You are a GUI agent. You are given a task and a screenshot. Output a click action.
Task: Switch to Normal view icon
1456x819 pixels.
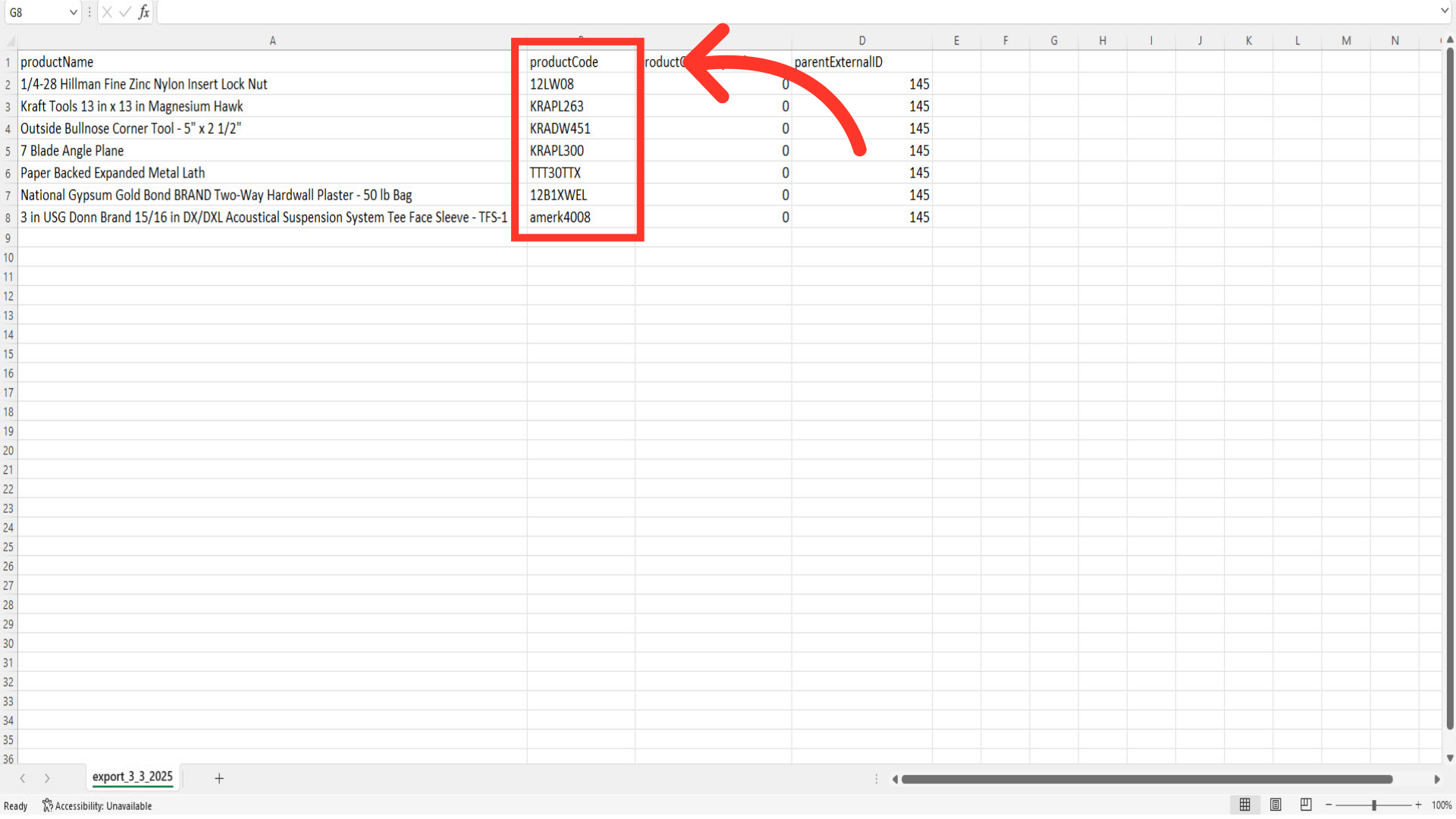pyautogui.click(x=1245, y=805)
